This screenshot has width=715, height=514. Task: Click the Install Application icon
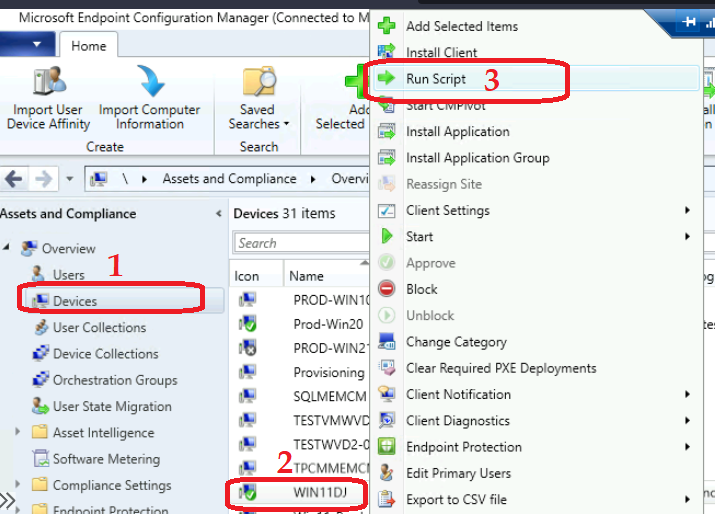386,131
